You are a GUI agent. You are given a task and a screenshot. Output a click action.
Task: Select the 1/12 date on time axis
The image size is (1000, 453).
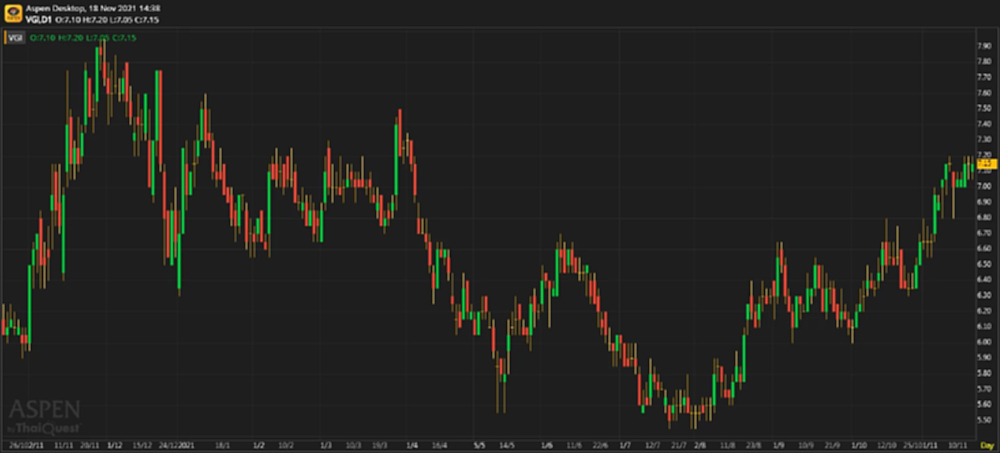(x=115, y=444)
